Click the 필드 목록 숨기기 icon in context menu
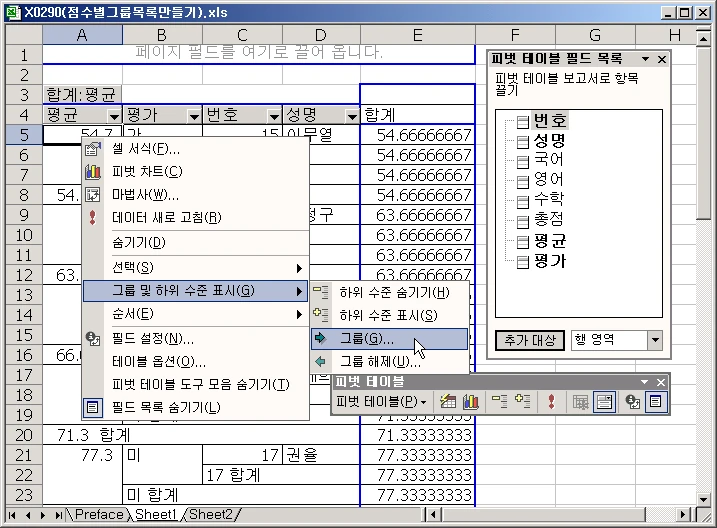 pyautogui.click(x=93, y=407)
